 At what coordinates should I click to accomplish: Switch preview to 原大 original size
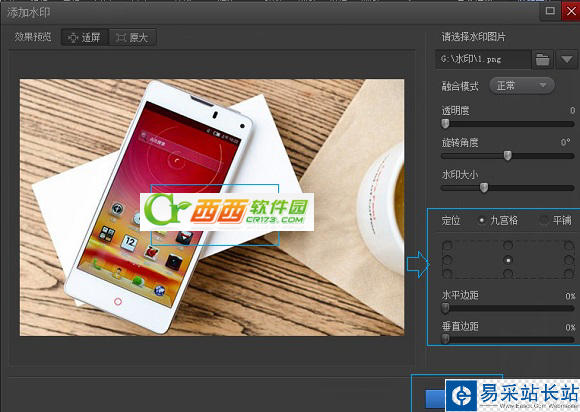pyautogui.click(x=132, y=37)
